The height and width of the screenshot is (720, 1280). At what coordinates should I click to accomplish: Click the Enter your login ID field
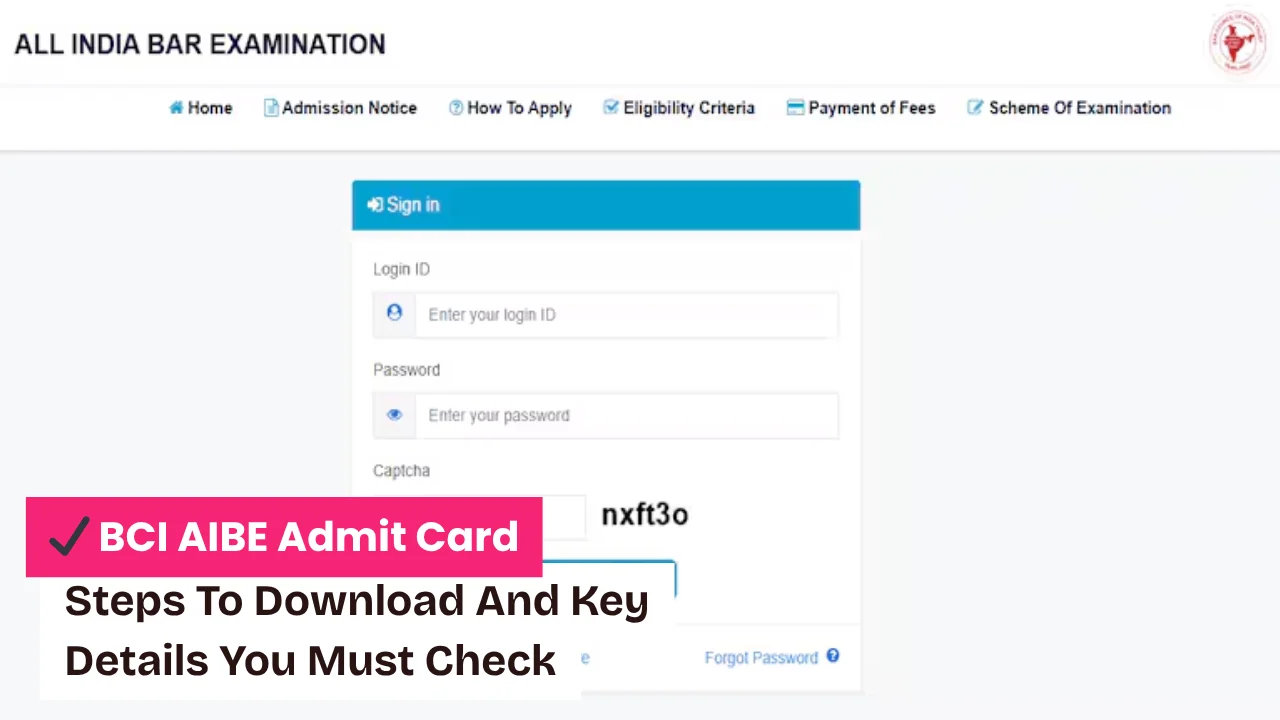[x=625, y=314]
